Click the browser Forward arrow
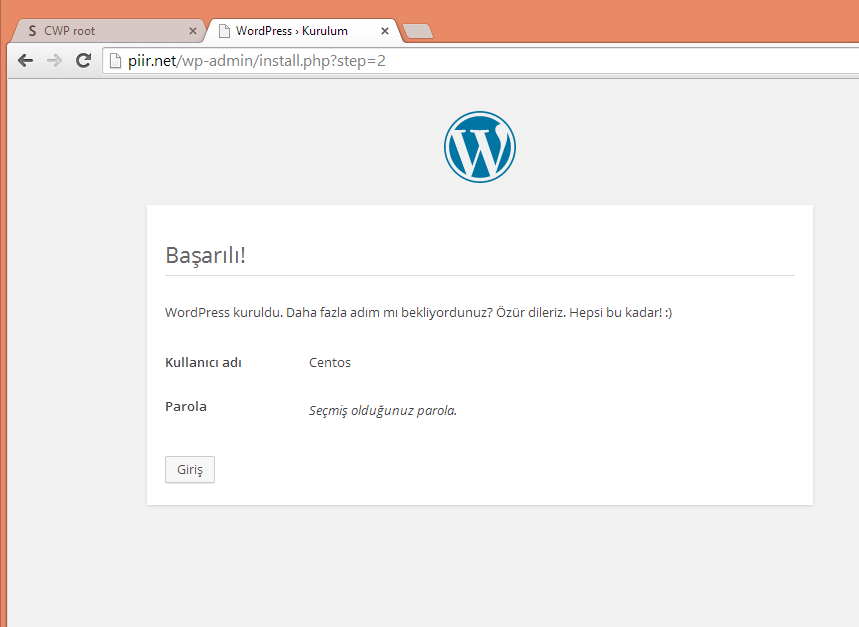859x627 pixels. (x=54, y=60)
